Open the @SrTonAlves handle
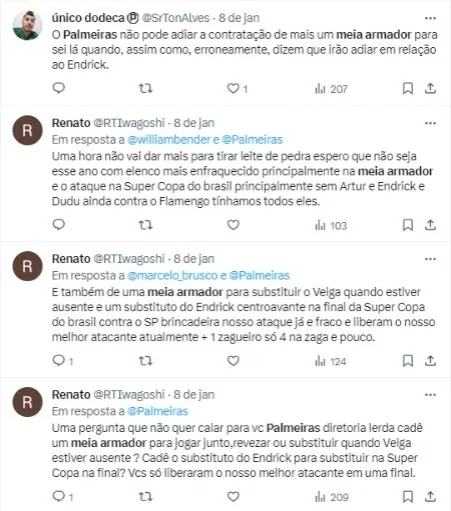Image resolution: width=451 pixels, height=511 pixels. click(176, 18)
